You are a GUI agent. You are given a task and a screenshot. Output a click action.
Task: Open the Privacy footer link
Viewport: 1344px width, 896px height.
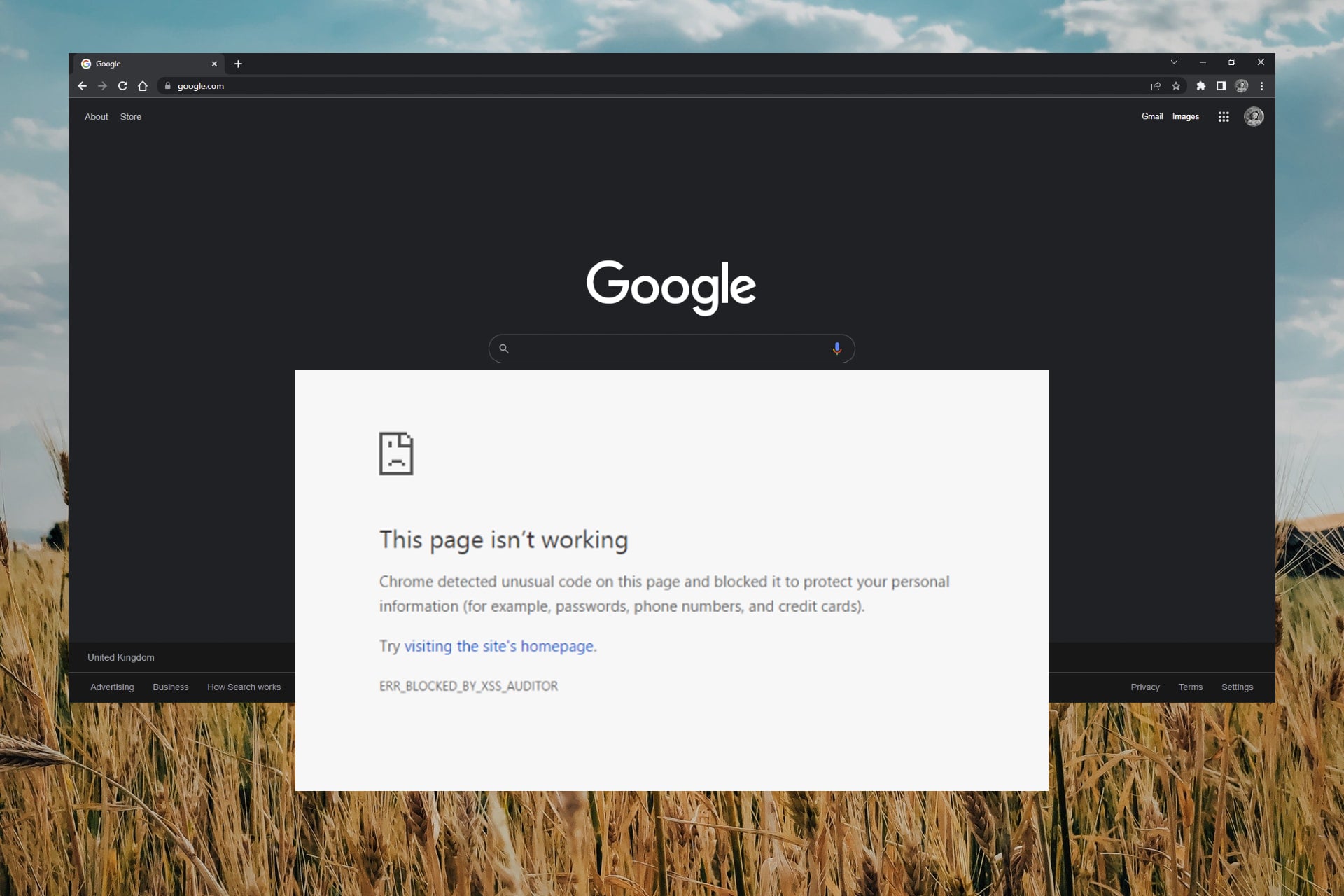(x=1145, y=687)
